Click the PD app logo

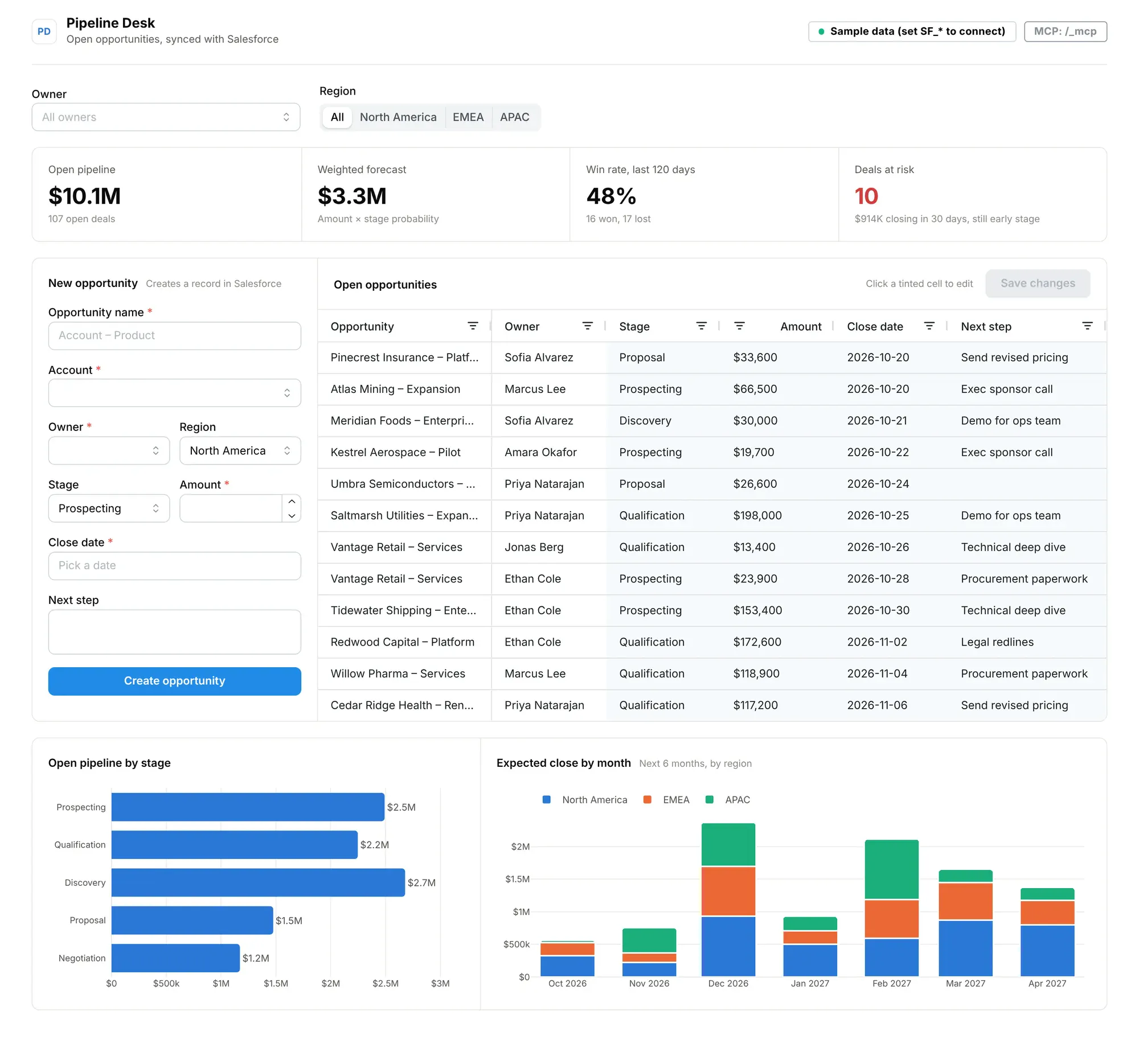tap(44, 31)
